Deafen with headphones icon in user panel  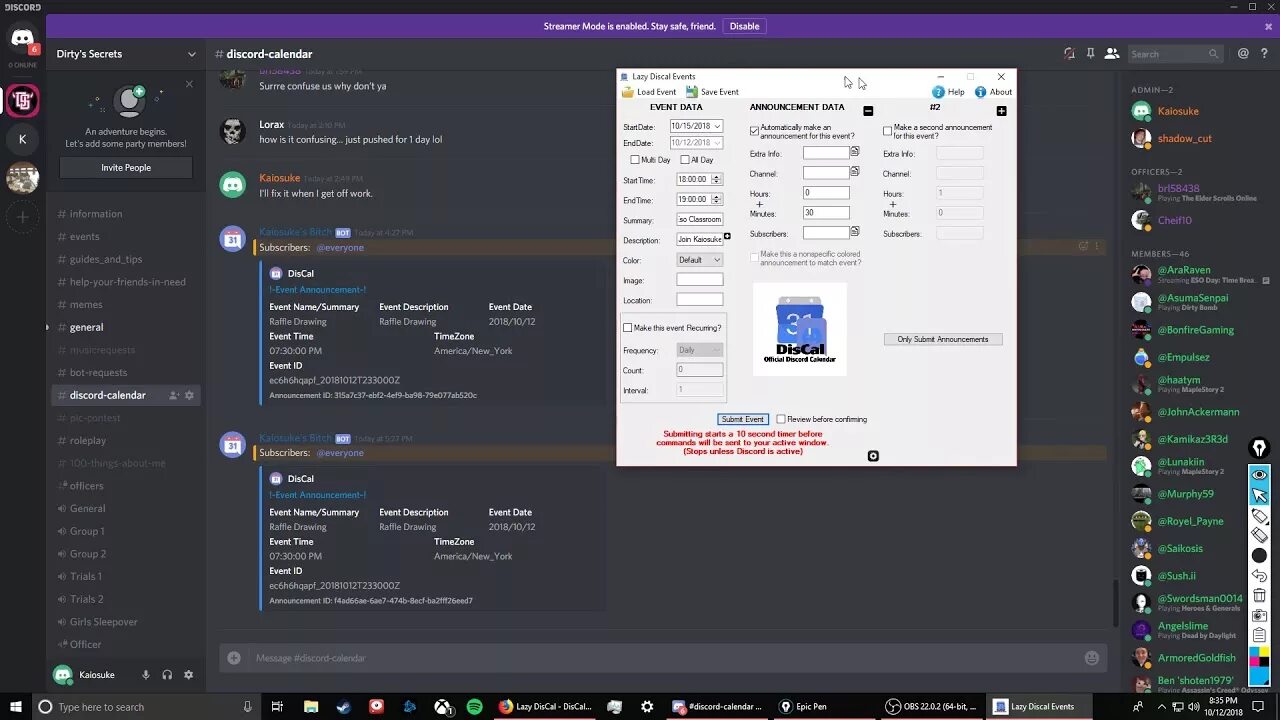pyautogui.click(x=167, y=675)
